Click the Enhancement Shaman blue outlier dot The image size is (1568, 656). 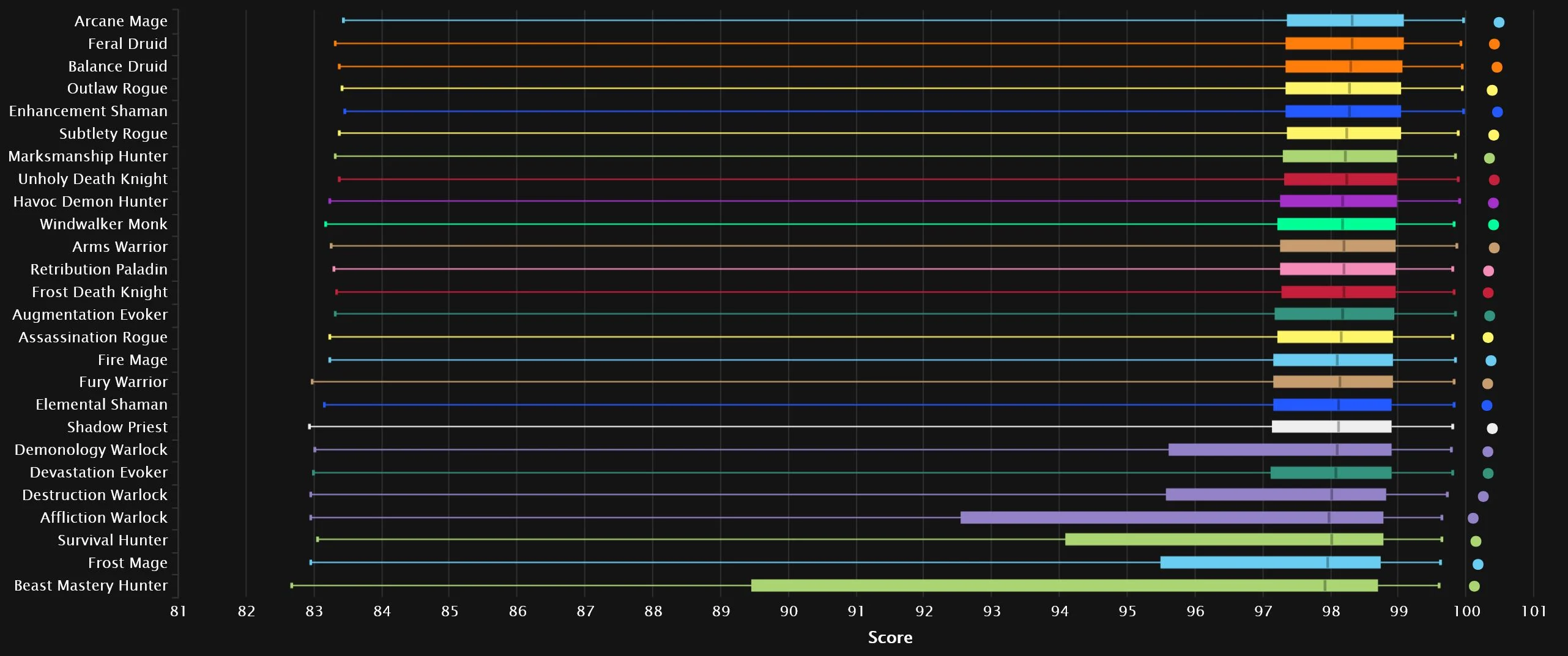(1497, 112)
